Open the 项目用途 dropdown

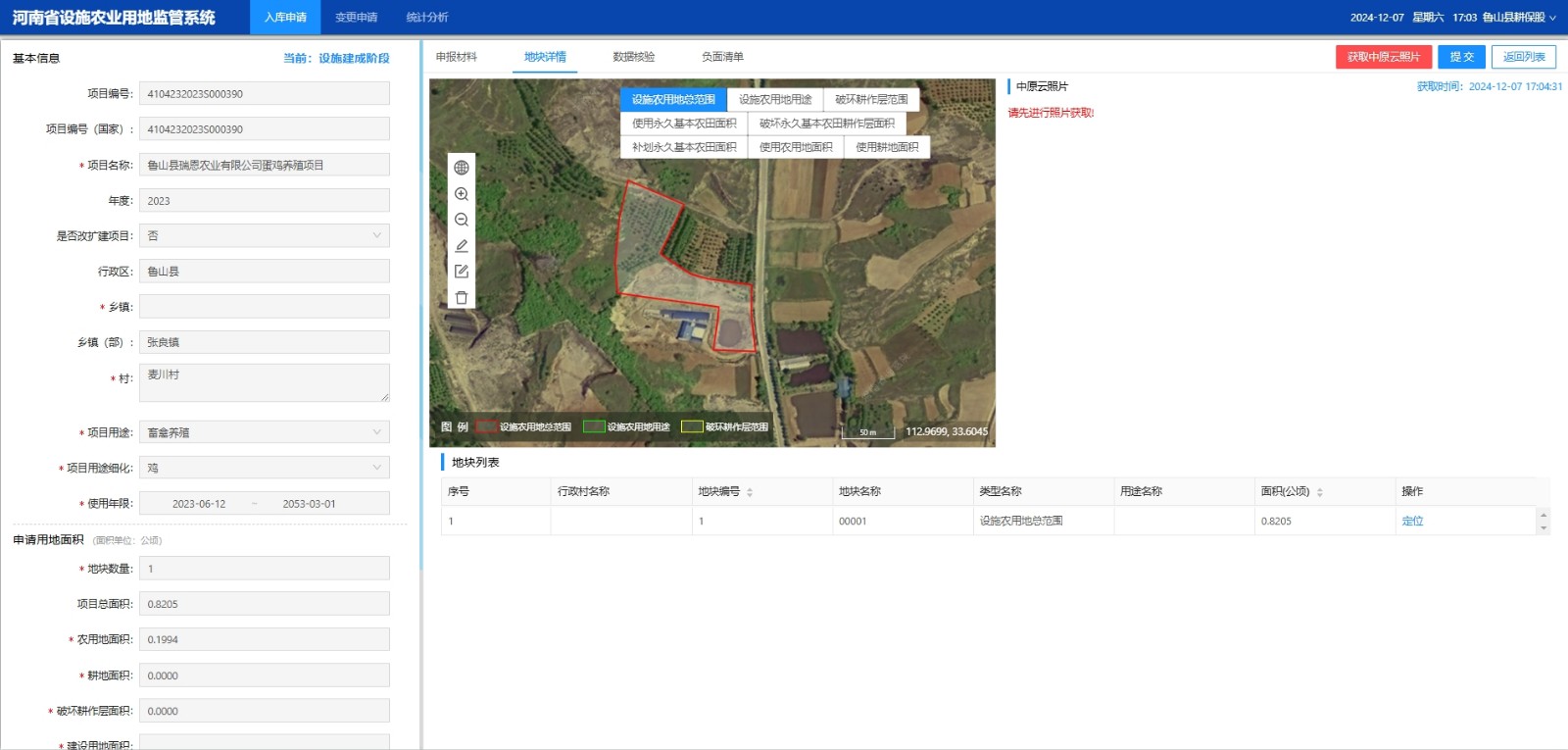265,432
